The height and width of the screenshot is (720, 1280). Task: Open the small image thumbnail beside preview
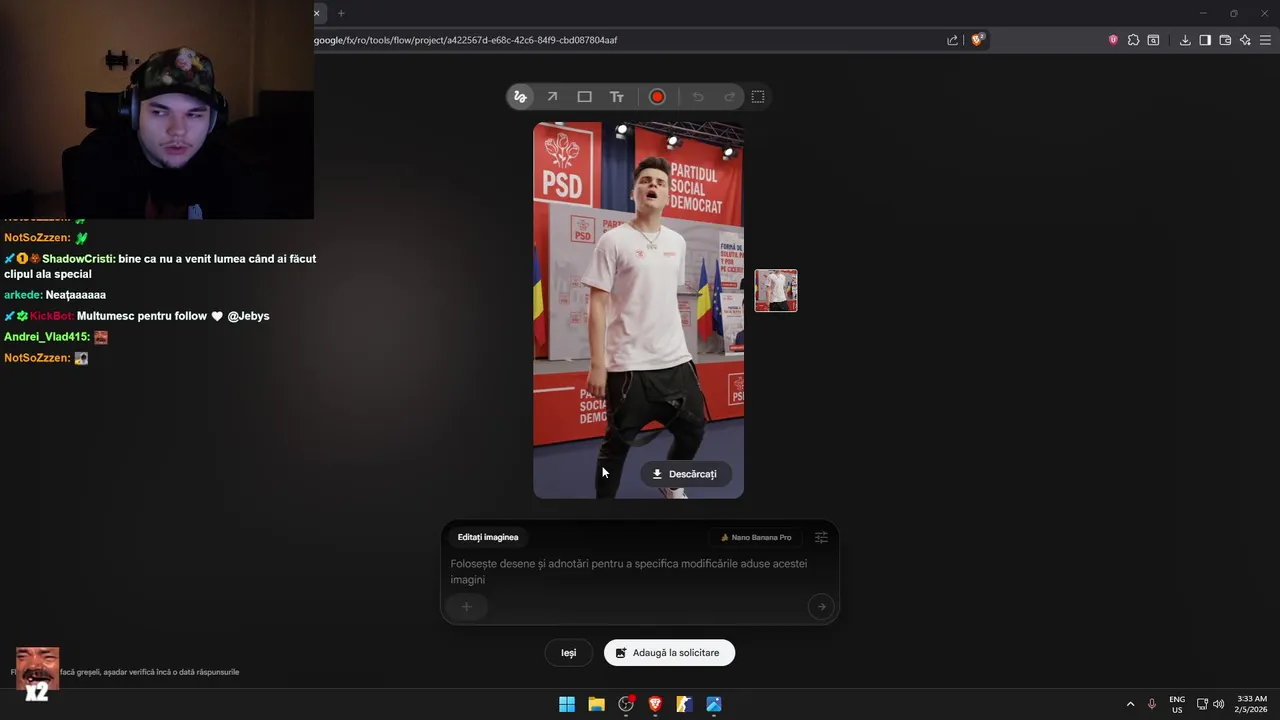click(776, 291)
